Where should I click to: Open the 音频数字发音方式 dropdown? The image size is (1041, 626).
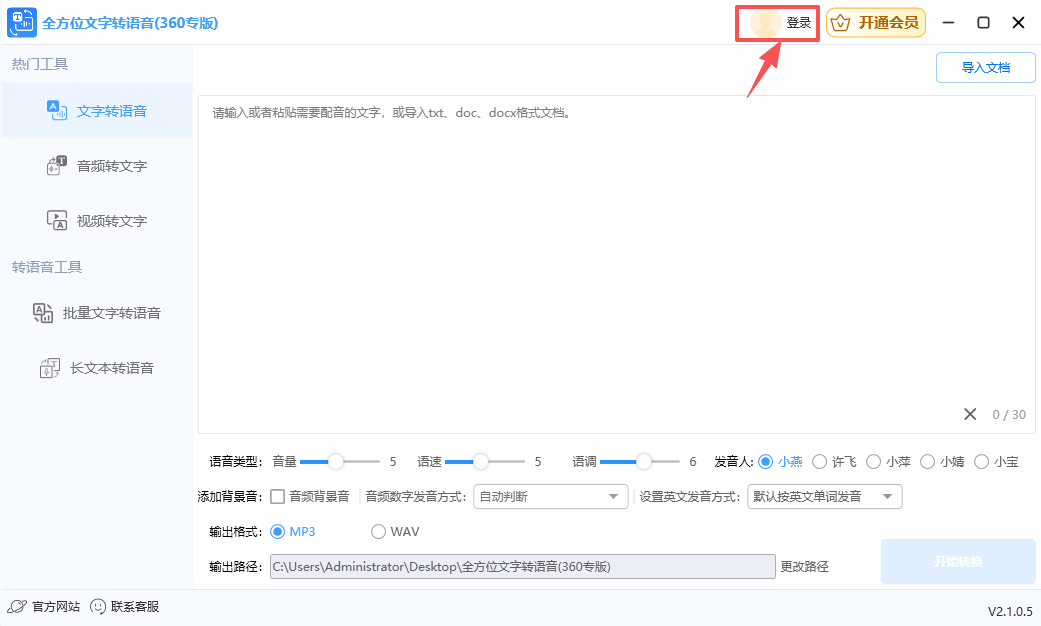(550, 496)
